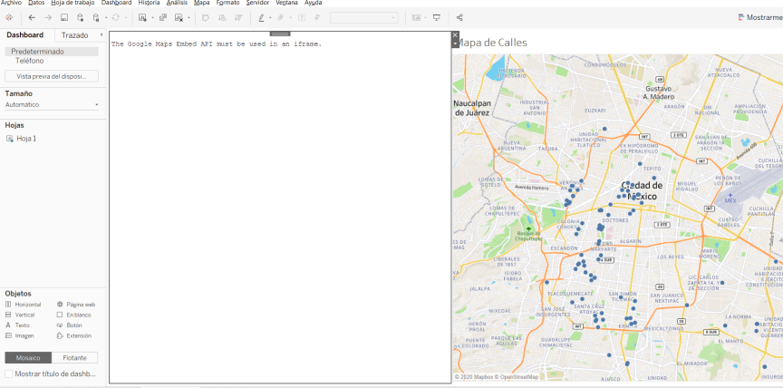The image size is (783, 388).
Task: Open the show cards dropdown arrow
Action: [x=425, y=18]
